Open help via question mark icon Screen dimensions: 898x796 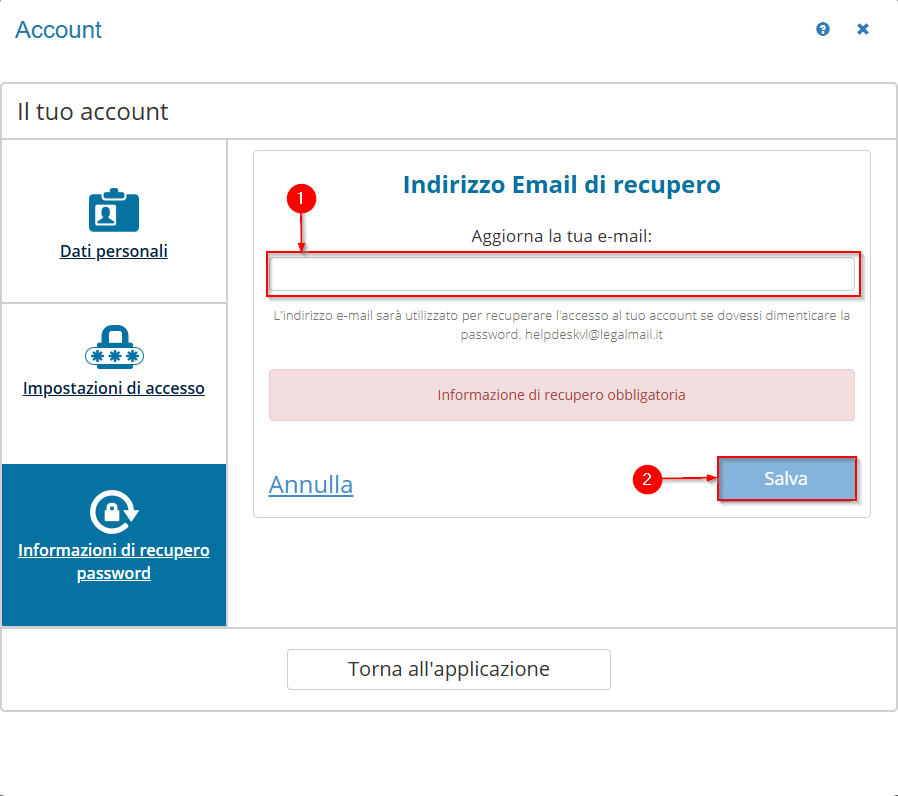(823, 29)
